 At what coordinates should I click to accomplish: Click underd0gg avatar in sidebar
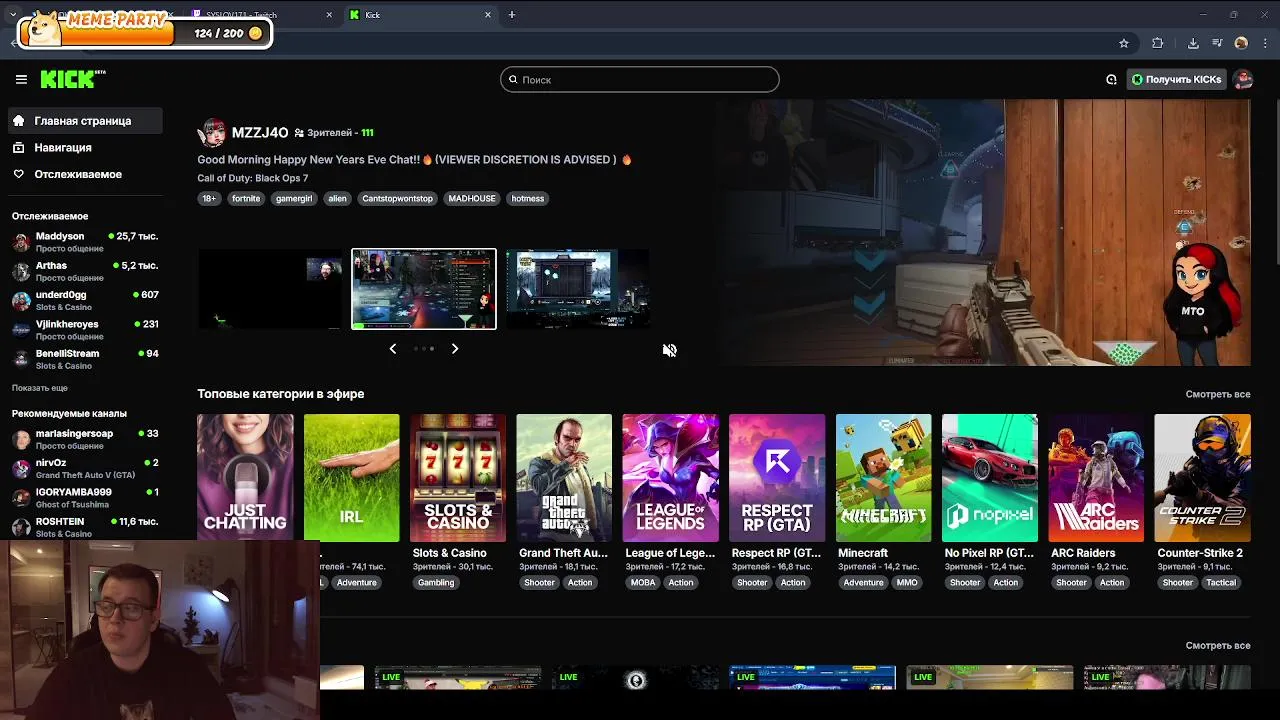point(21,300)
